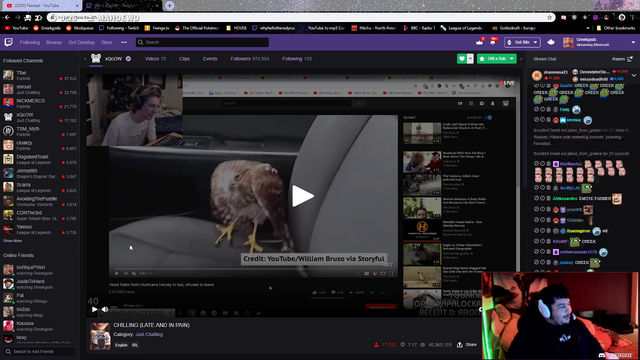Click the browser profile avatar icon
Viewport: 640px width, 360px height.
point(622,18)
